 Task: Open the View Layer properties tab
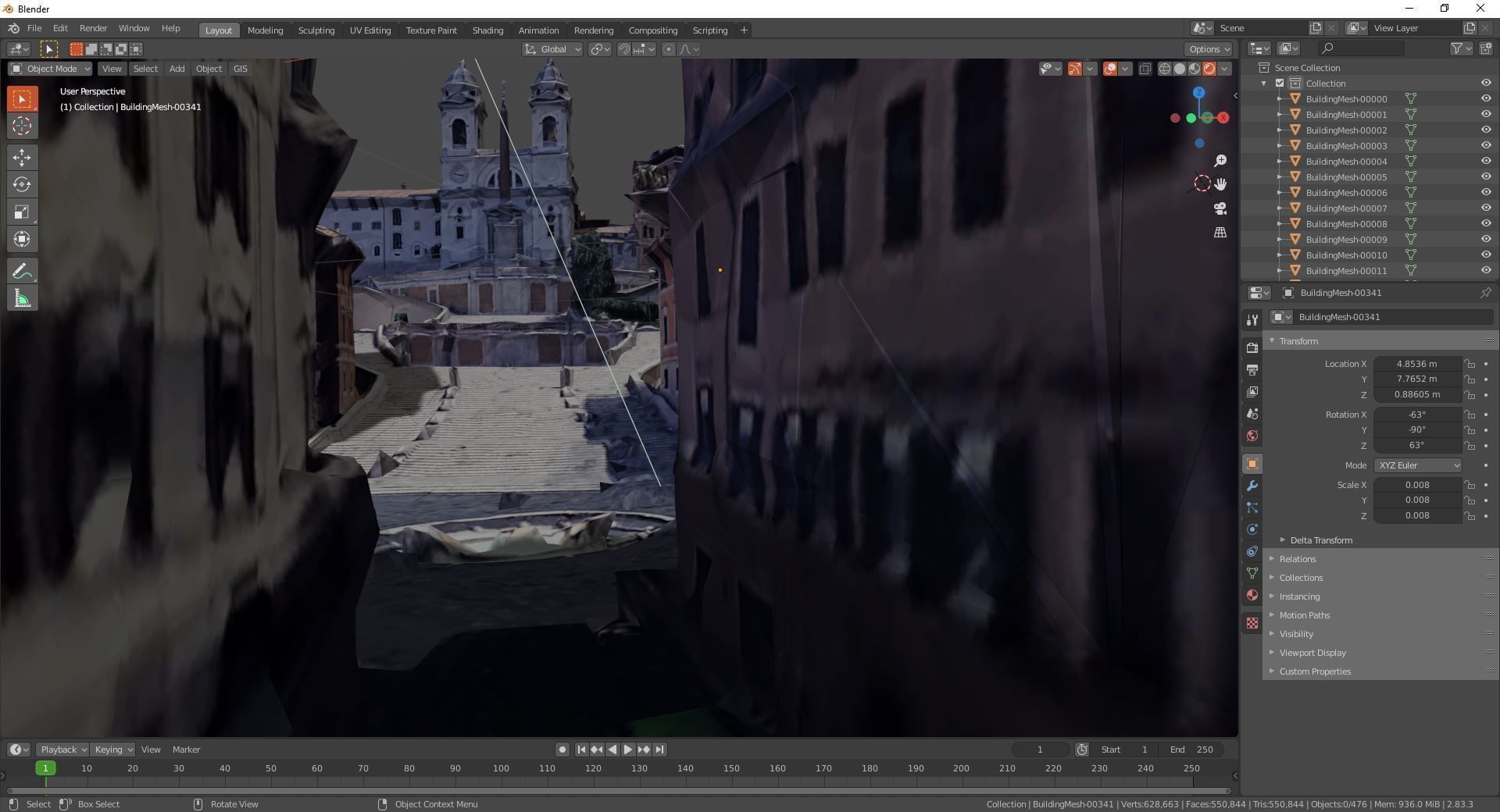pos(1252,392)
